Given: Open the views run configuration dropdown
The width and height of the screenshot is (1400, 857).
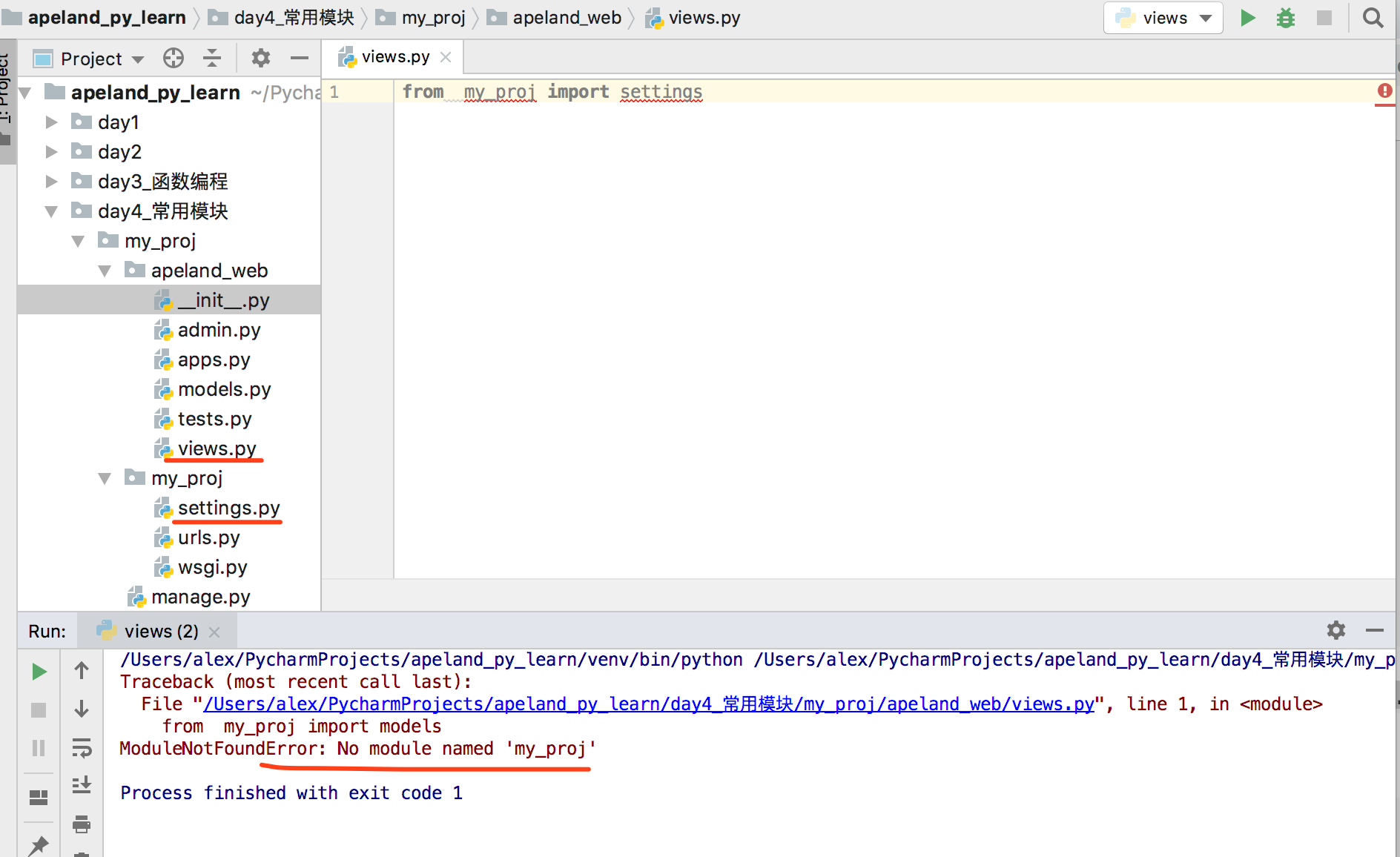Looking at the screenshot, I should (1163, 18).
